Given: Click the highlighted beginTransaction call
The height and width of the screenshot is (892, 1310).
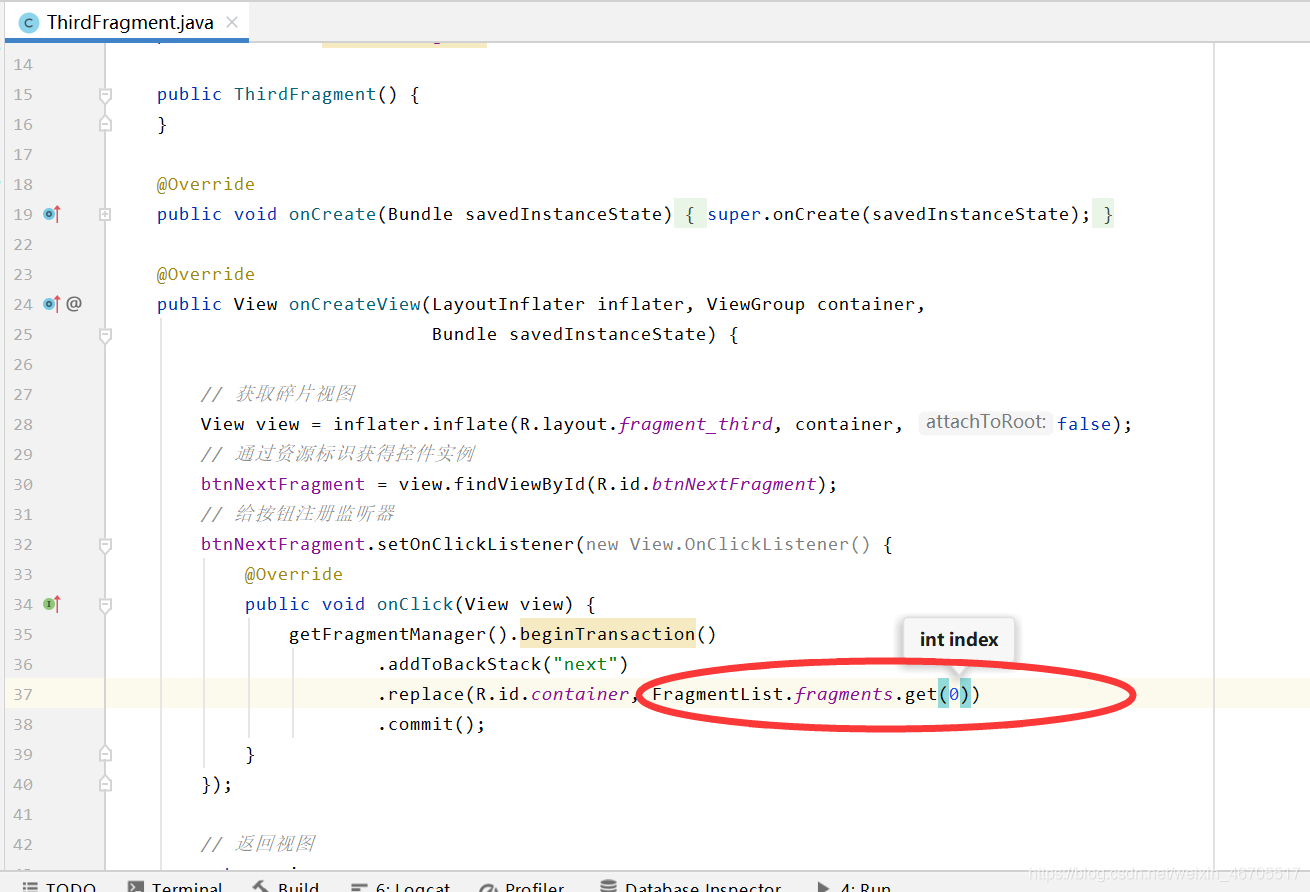Looking at the screenshot, I should (608, 634).
